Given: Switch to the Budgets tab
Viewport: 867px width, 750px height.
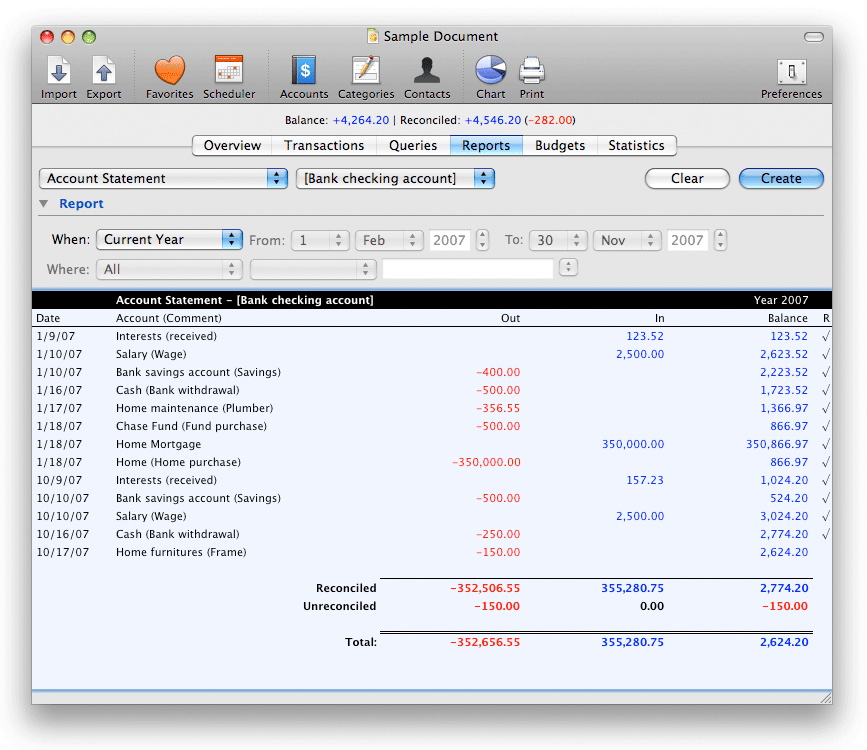Looking at the screenshot, I should click(560, 146).
